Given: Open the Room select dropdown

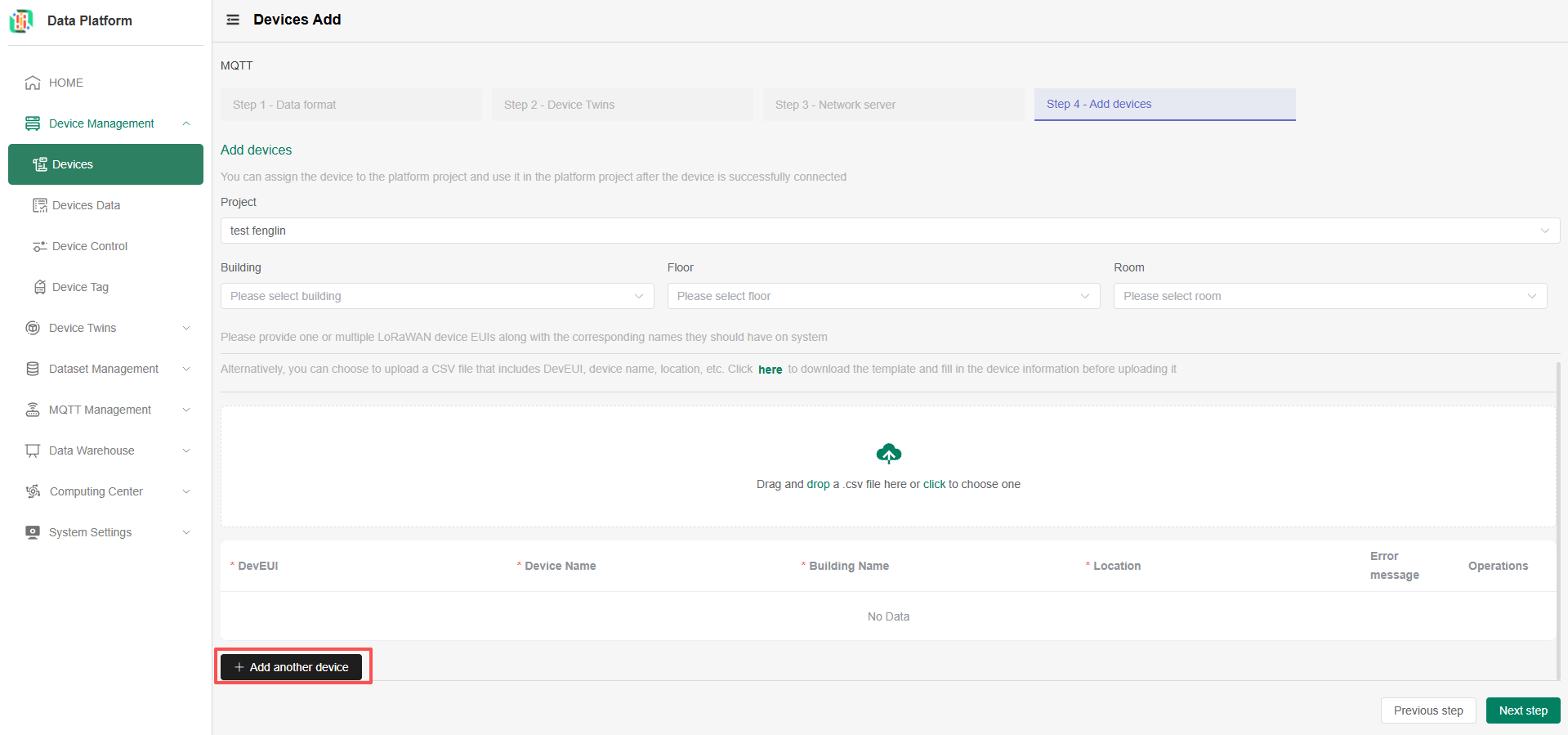Looking at the screenshot, I should (x=1330, y=296).
